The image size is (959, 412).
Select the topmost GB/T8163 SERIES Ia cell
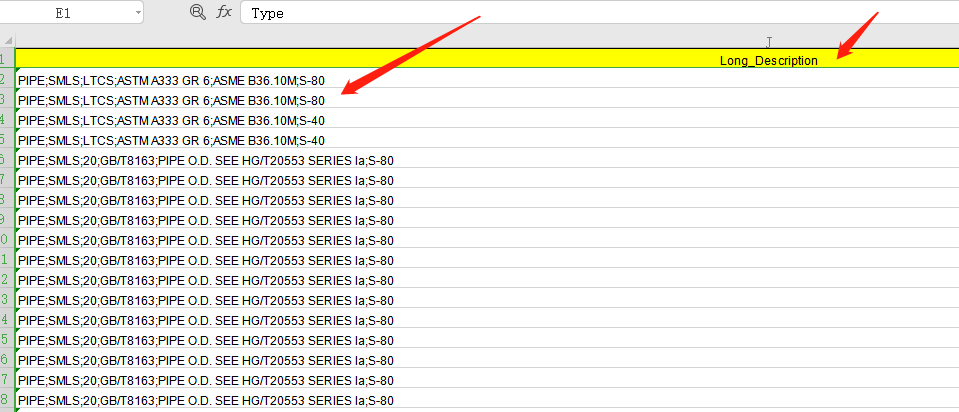click(487, 160)
